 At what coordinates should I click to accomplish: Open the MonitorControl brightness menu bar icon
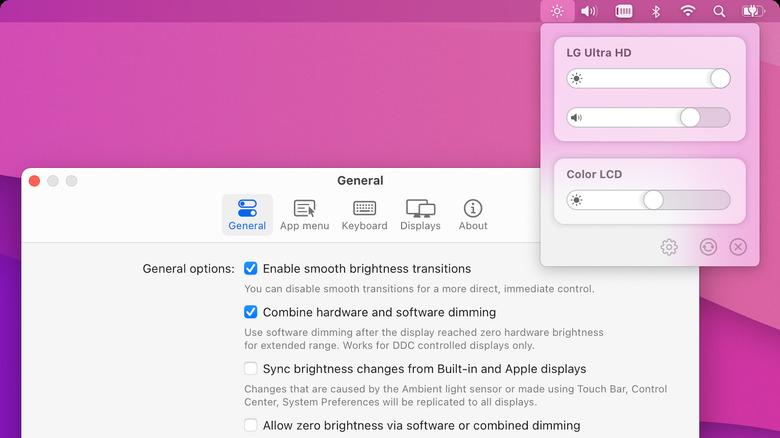point(557,11)
